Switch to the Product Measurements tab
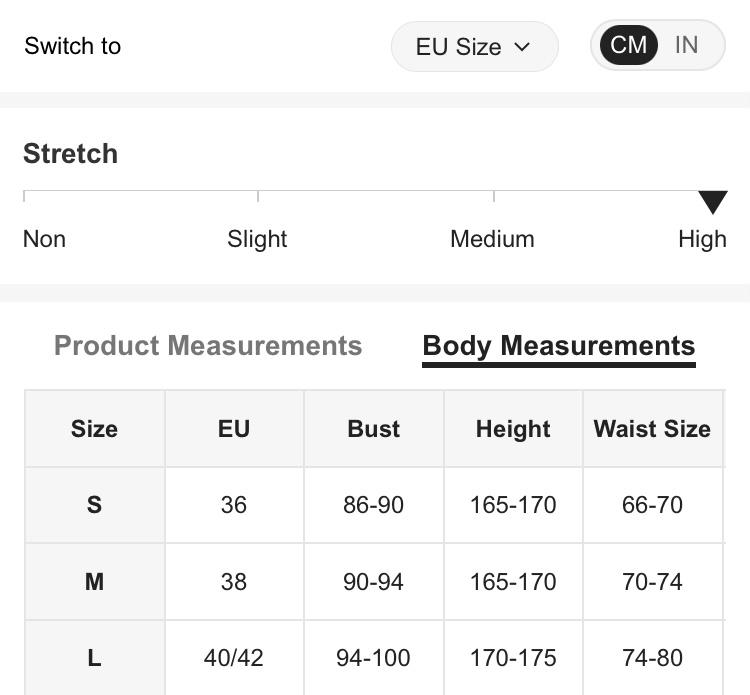Screen dimensions: 750x695 (x=208, y=346)
